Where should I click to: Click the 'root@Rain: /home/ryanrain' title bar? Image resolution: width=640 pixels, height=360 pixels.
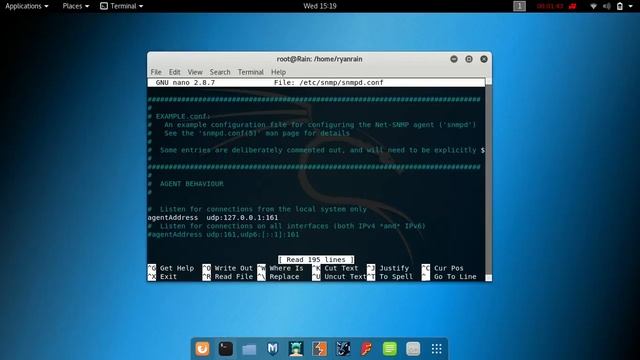pos(320,59)
